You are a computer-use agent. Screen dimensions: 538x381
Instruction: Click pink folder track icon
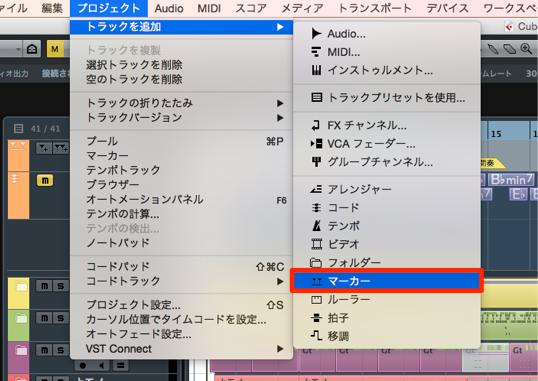[21, 350]
